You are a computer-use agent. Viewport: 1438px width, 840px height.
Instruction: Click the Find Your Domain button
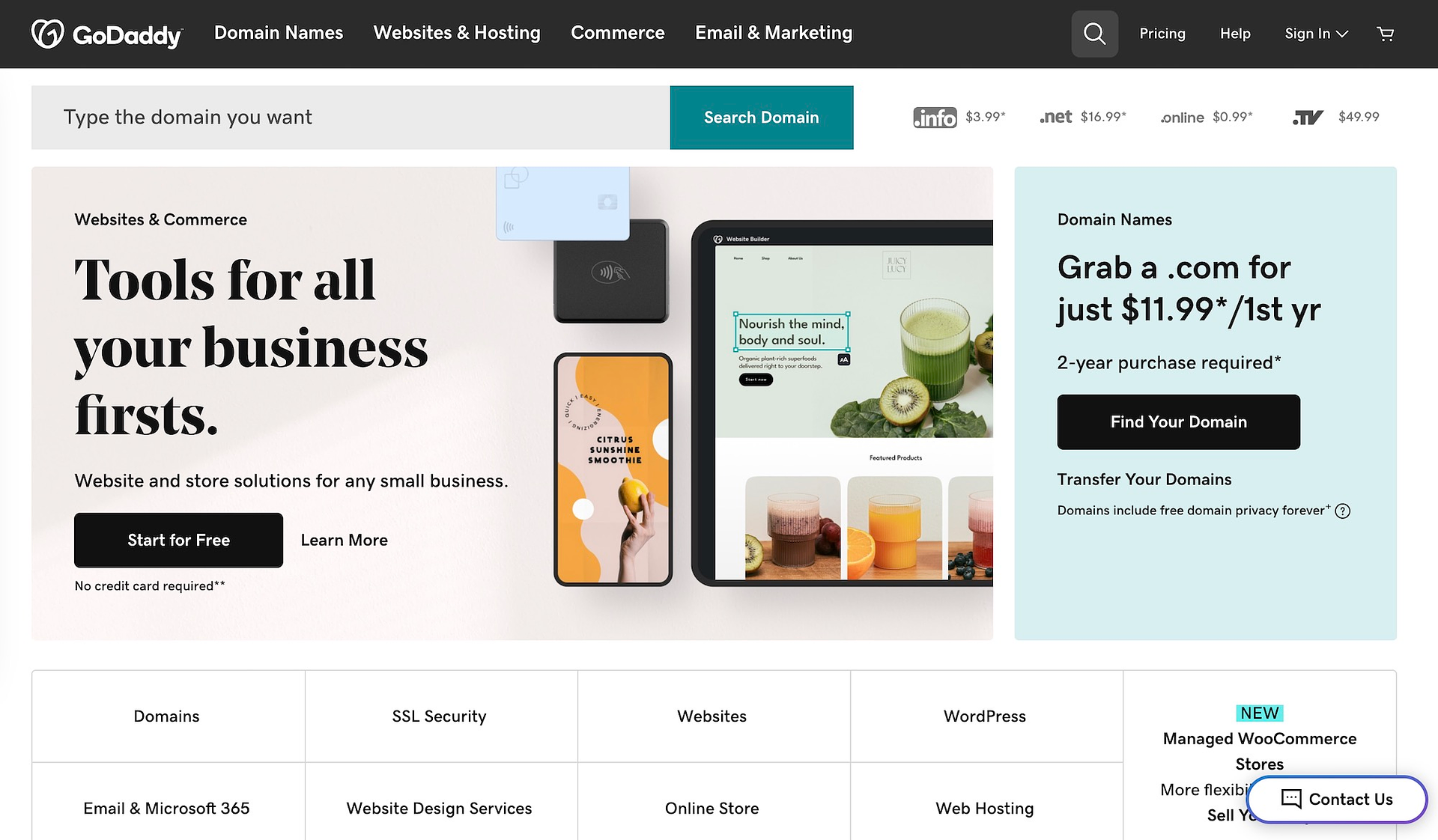click(1178, 421)
